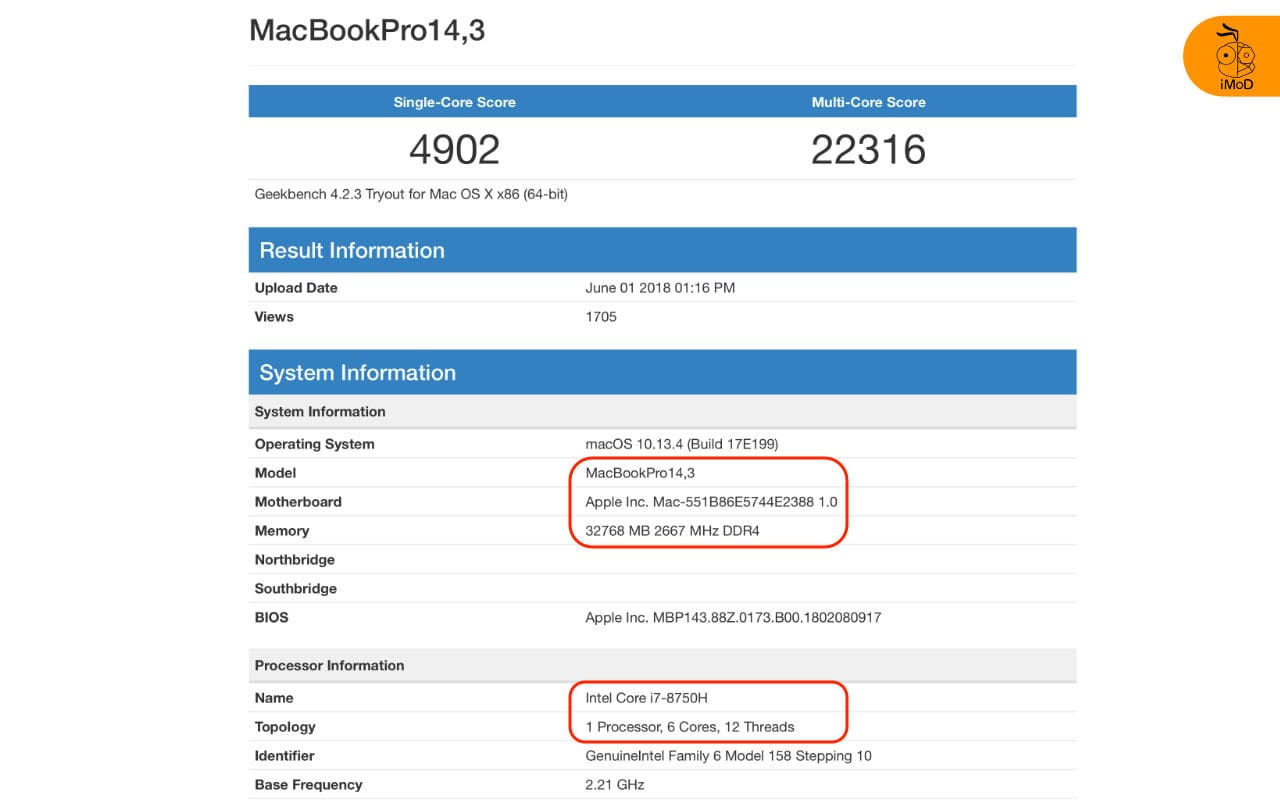
Task: Click the Processor Information subsection header
Action: click(x=329, y=665)
